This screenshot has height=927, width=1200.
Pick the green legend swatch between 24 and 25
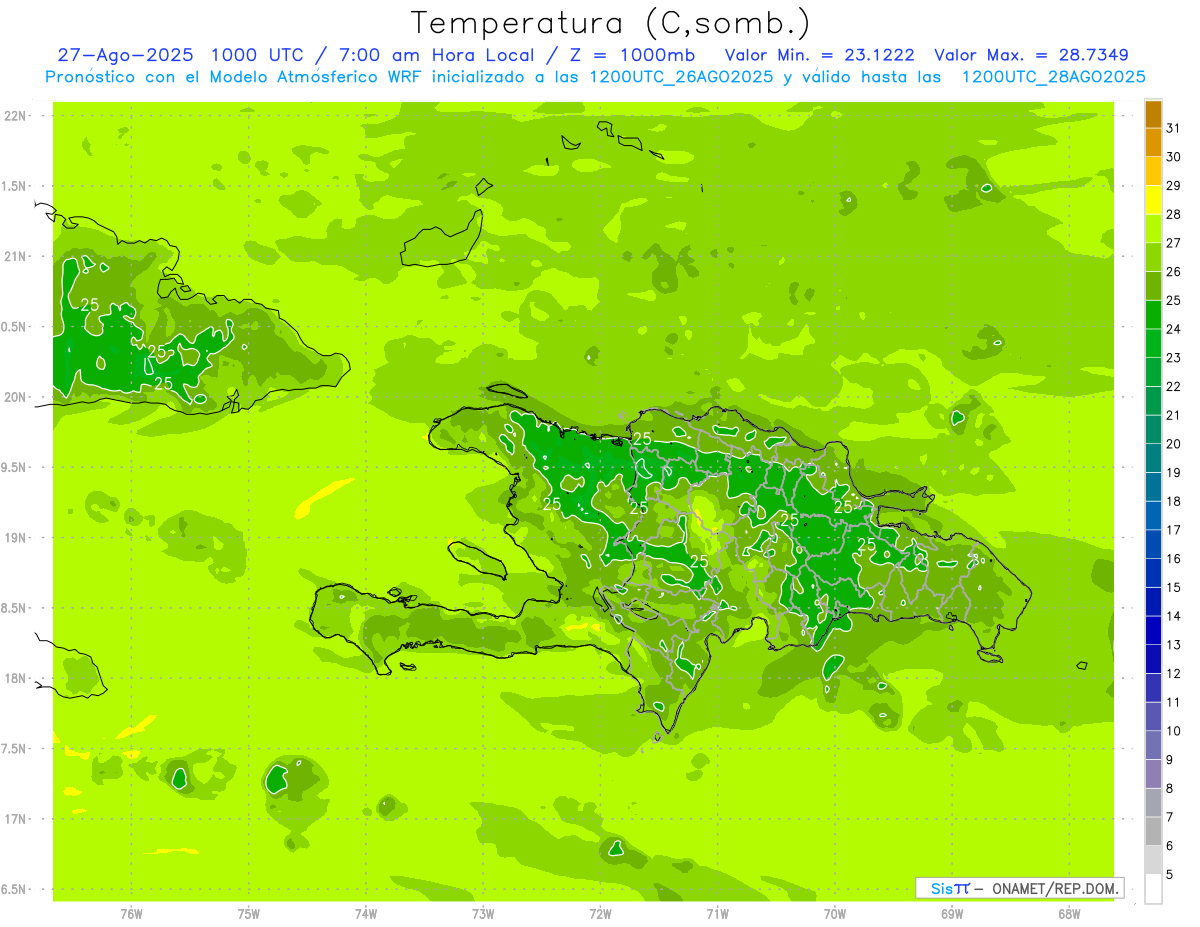[1153, 315]
